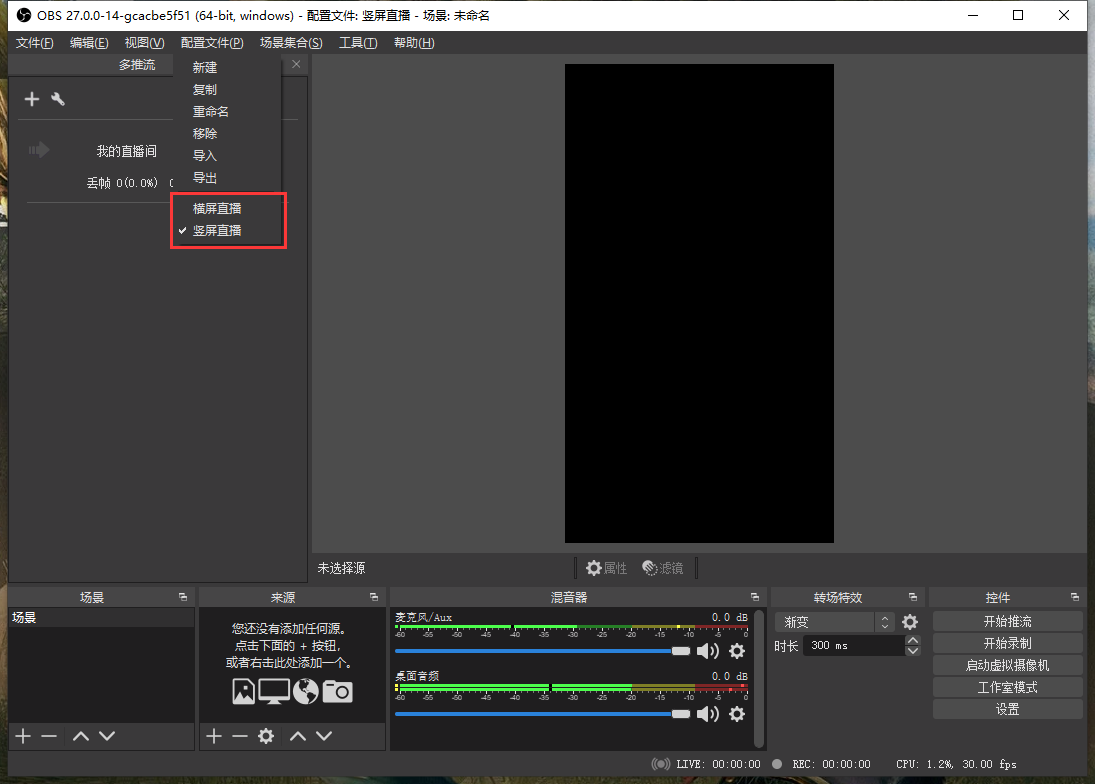Open 麦克风/Aux audio settings gear
This screenshot has width=1095, height=784.
pos(737,651)
